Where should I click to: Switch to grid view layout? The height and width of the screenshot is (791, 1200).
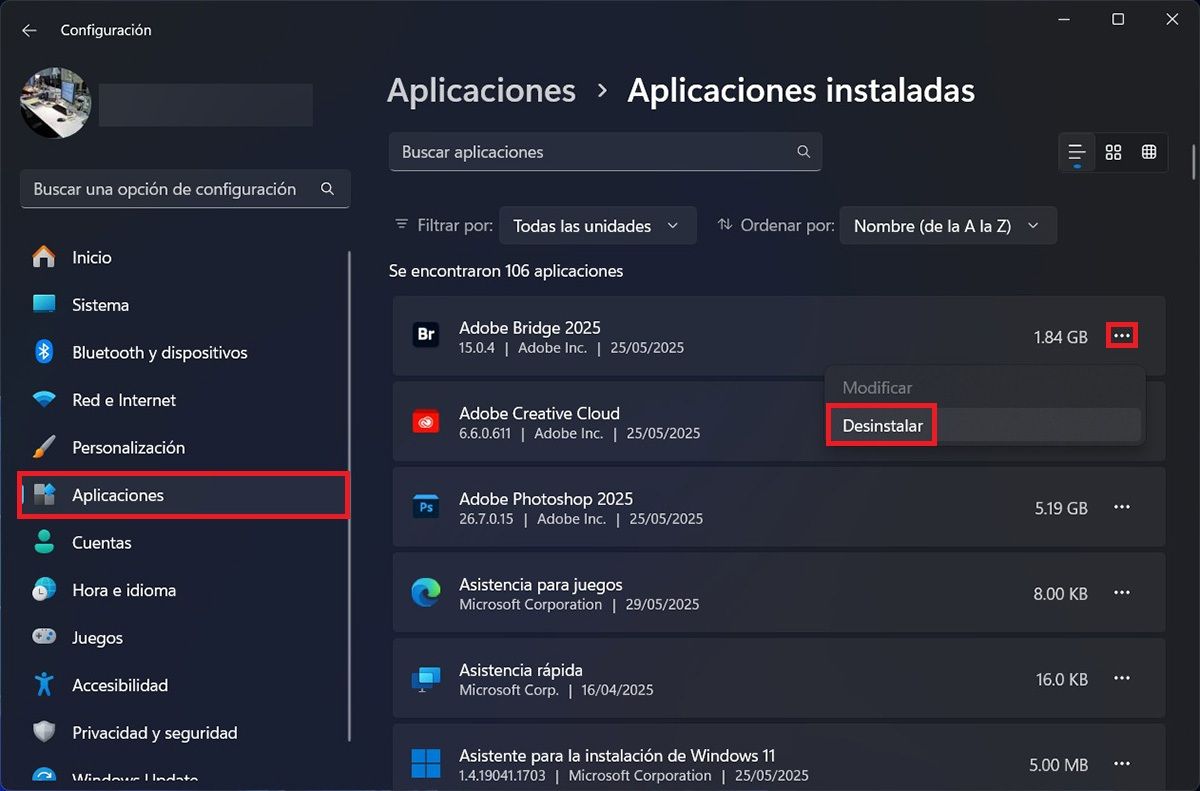coord(1113,152)
